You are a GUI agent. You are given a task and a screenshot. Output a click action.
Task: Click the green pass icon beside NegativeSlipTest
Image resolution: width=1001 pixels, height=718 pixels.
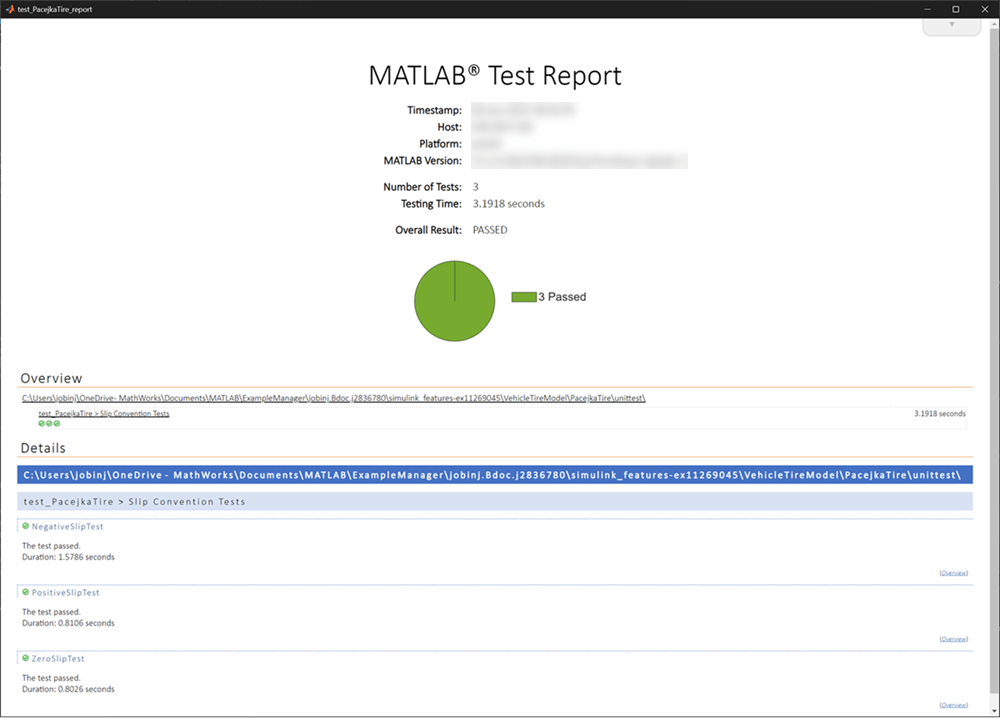click(26, 526)
